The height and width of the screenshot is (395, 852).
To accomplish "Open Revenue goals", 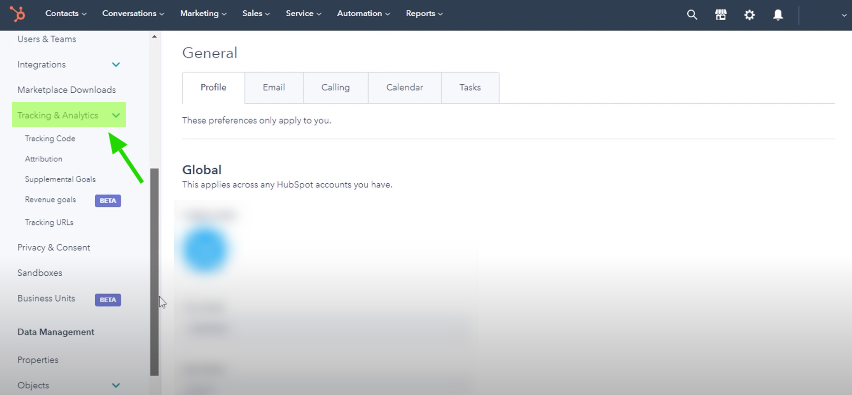I will [x=51, y=199].
